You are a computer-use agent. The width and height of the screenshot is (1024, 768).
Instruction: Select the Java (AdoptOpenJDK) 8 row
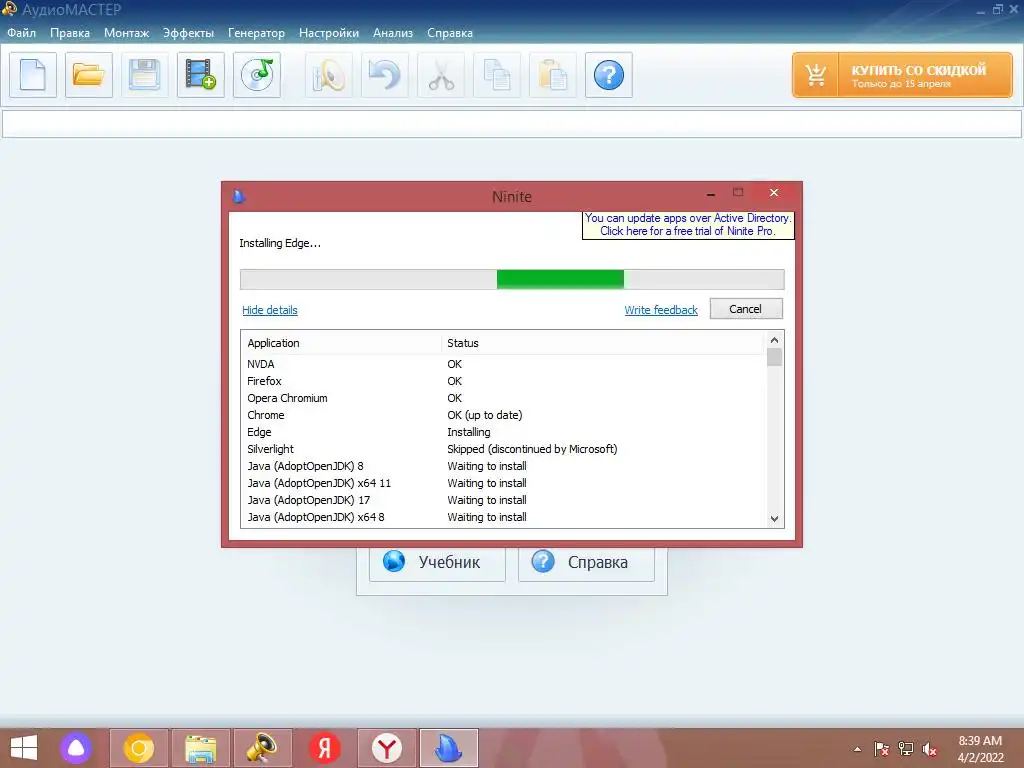504,466
